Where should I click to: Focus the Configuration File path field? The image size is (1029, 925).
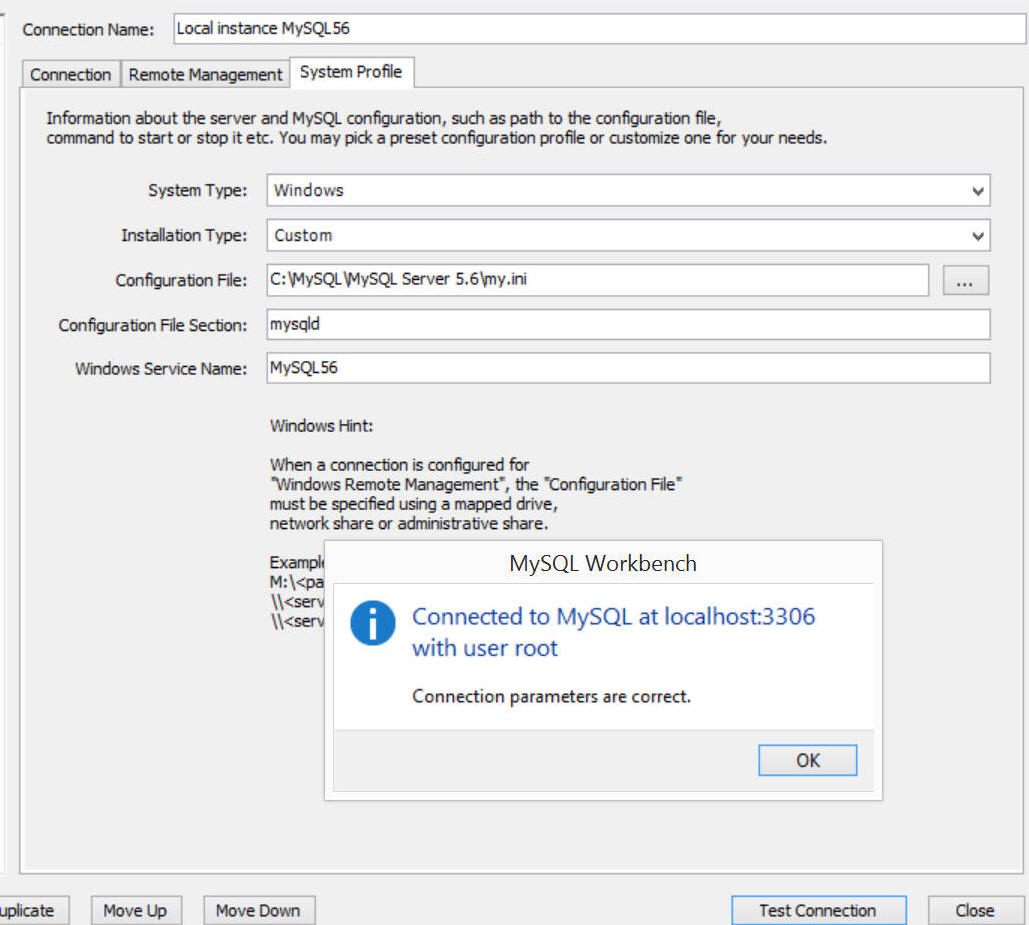[x=597, y=279]
